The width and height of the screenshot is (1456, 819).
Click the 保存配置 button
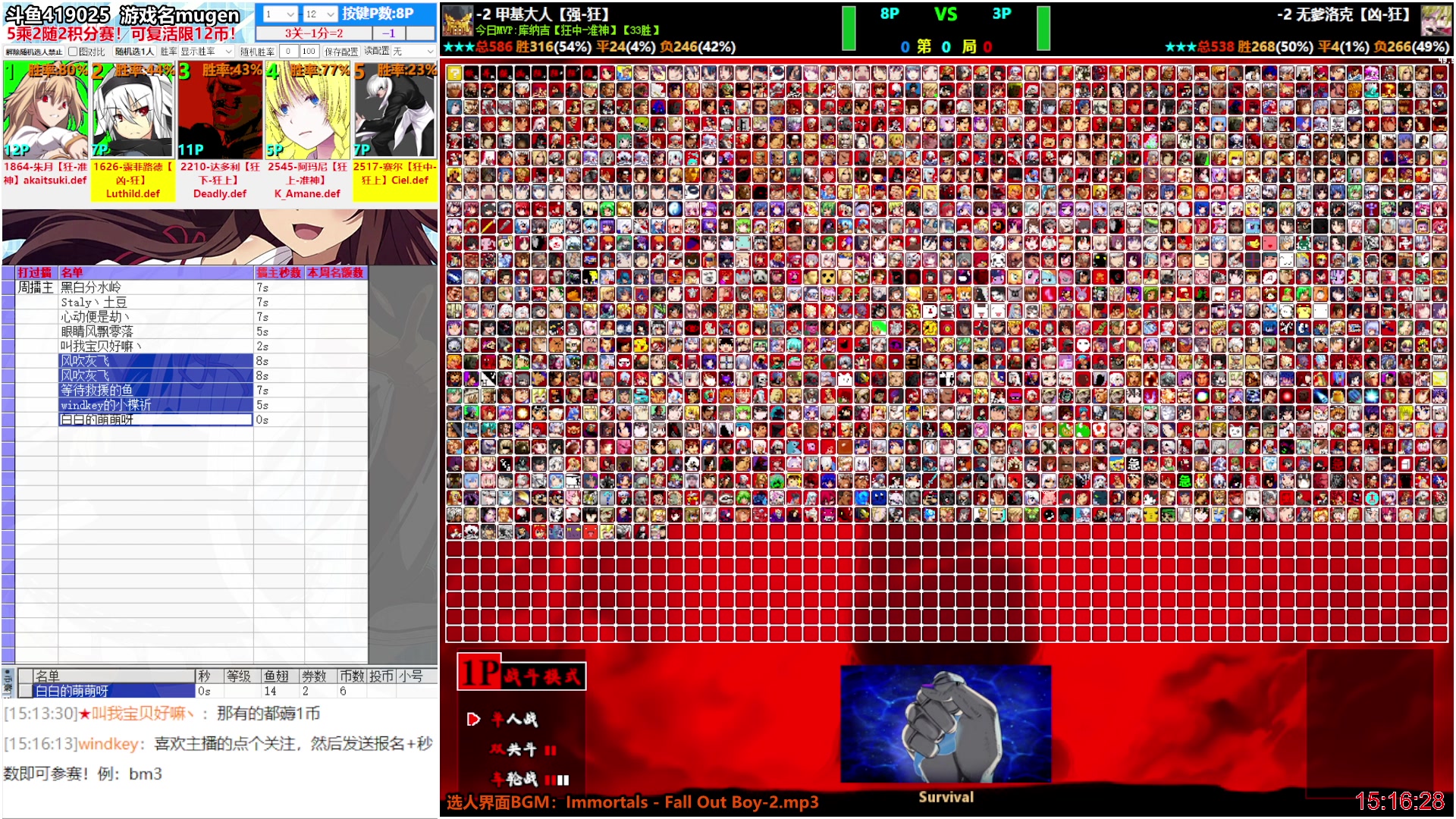coord(340,52)
